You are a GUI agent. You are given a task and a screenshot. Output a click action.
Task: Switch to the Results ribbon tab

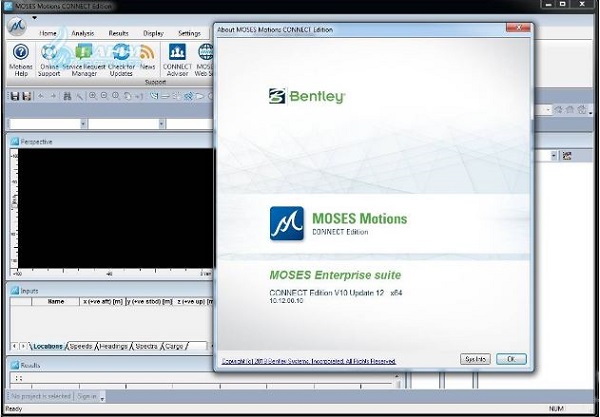(118, 33)
